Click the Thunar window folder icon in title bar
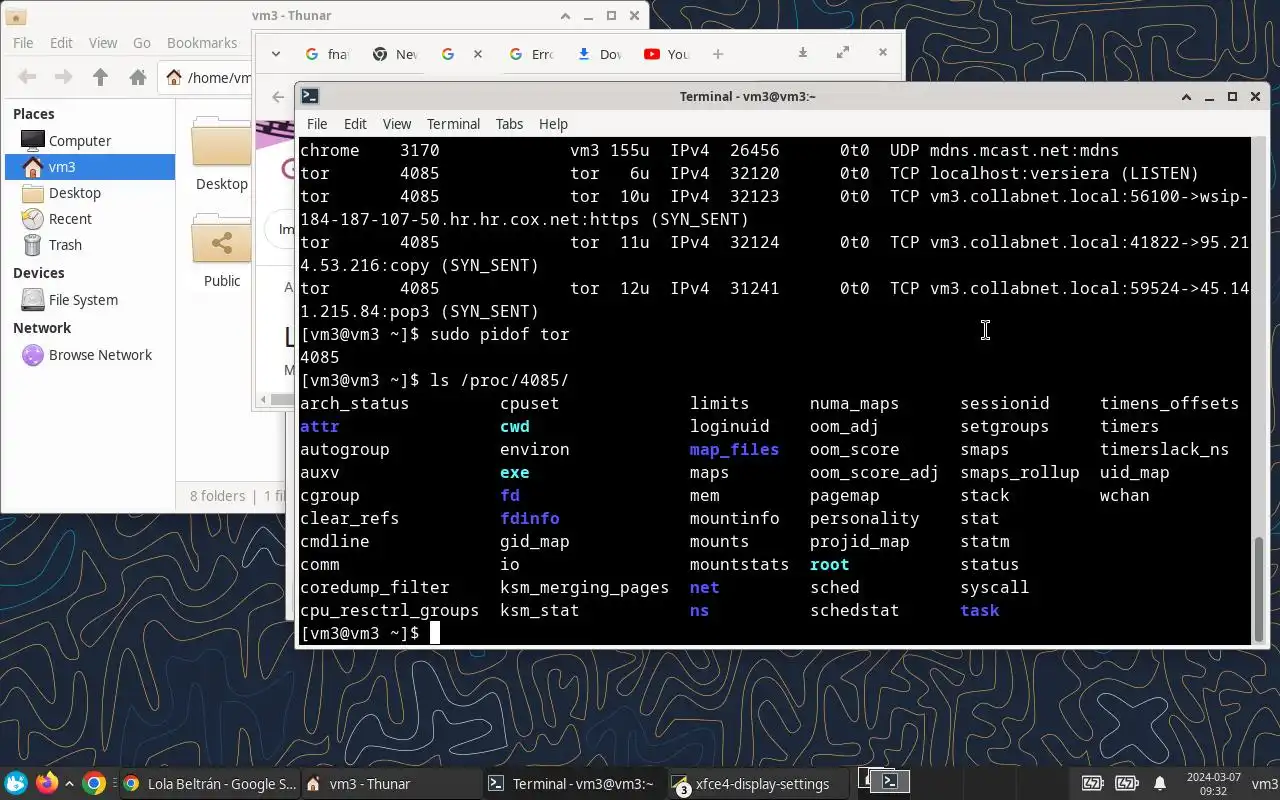 click(17, 16)
